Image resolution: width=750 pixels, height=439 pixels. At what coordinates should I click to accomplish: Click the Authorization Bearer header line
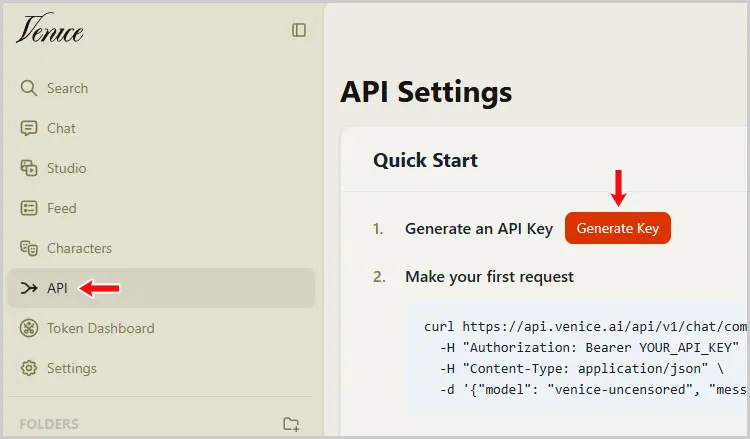pyautogui.click(x=589, y=348)
